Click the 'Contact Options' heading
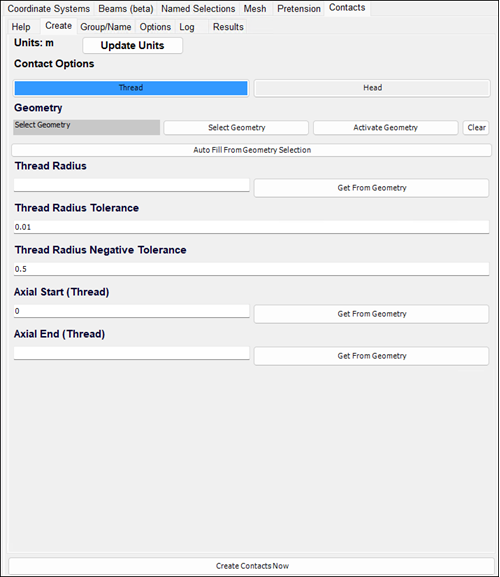500x577 pixels. (x=54, y=64)
